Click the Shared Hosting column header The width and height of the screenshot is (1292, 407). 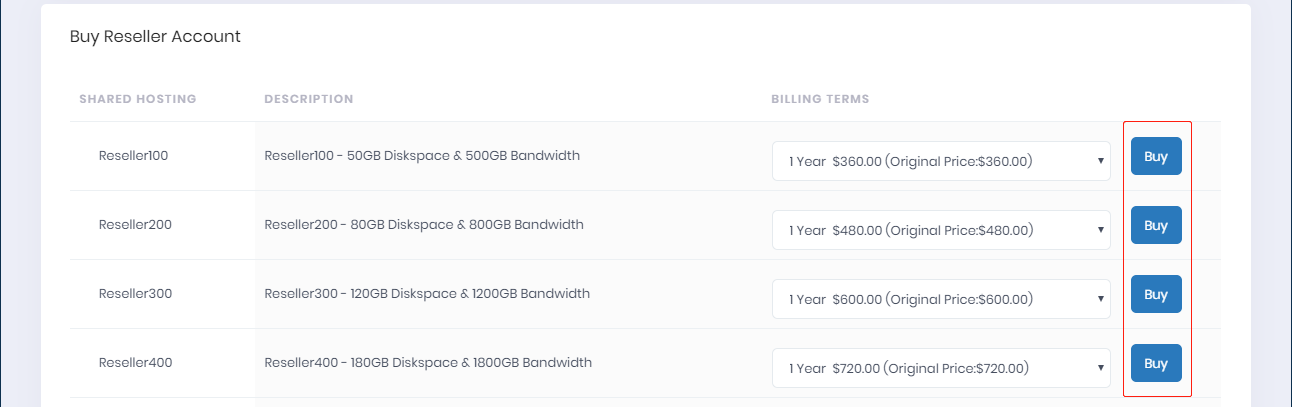pos(137,99)
